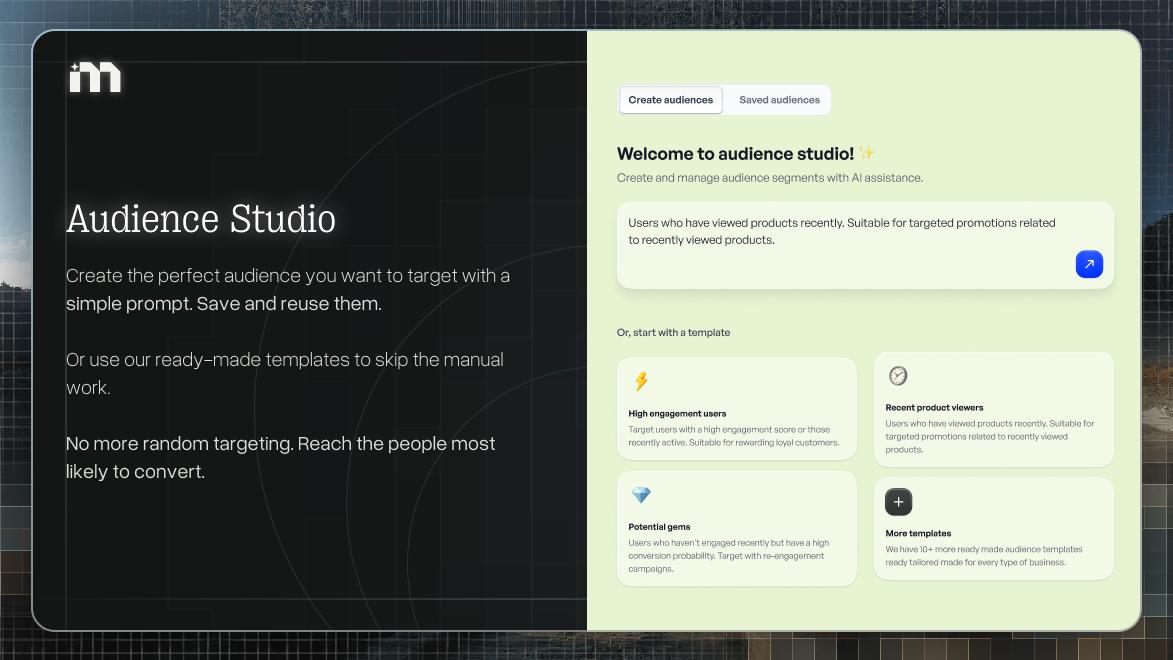Switch to the Saved audiences tab
1173x660 pixels.
(x=779, y=100)
